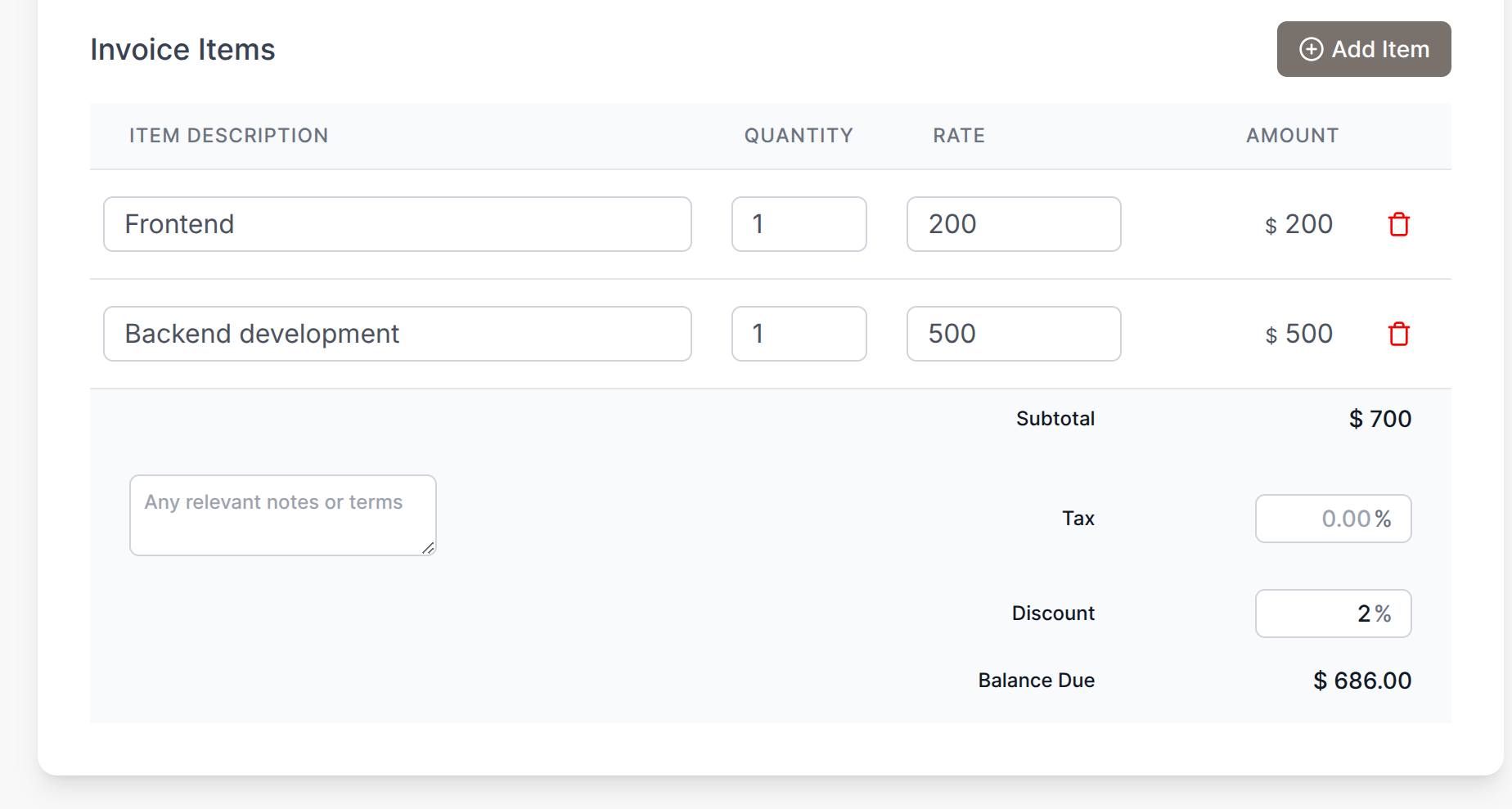Select the Backend development description field
Image resolution: width=1512 pixels, height=809 pixels.
(397, 334)
